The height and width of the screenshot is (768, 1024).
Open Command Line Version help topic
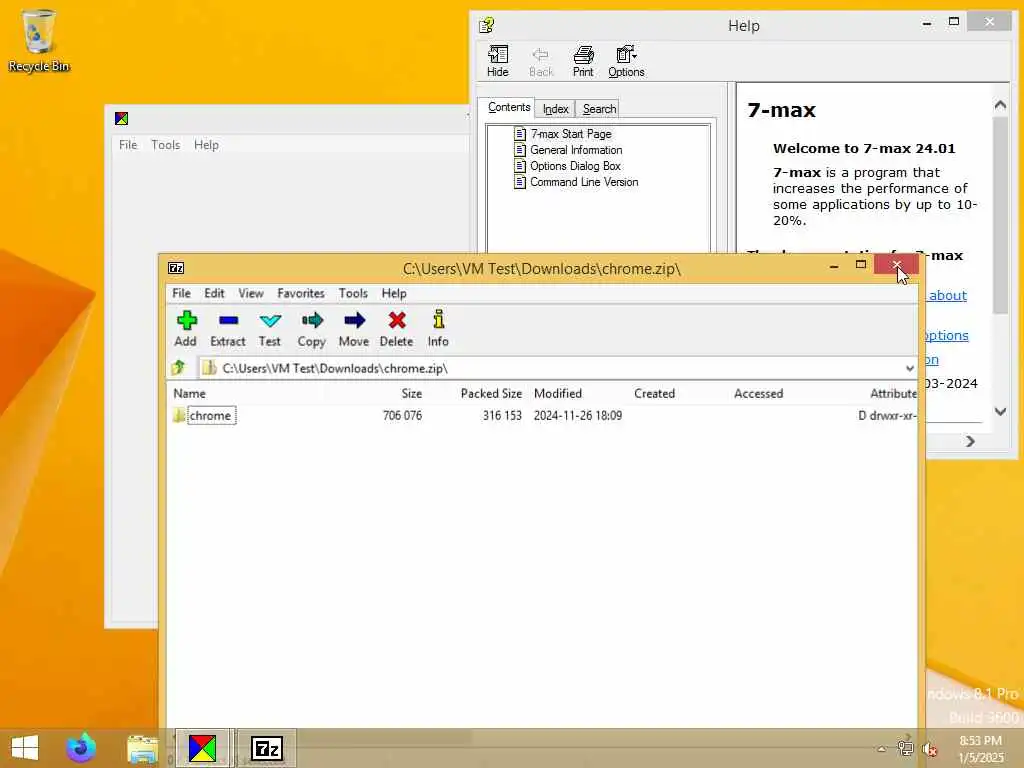pos(584,182)
